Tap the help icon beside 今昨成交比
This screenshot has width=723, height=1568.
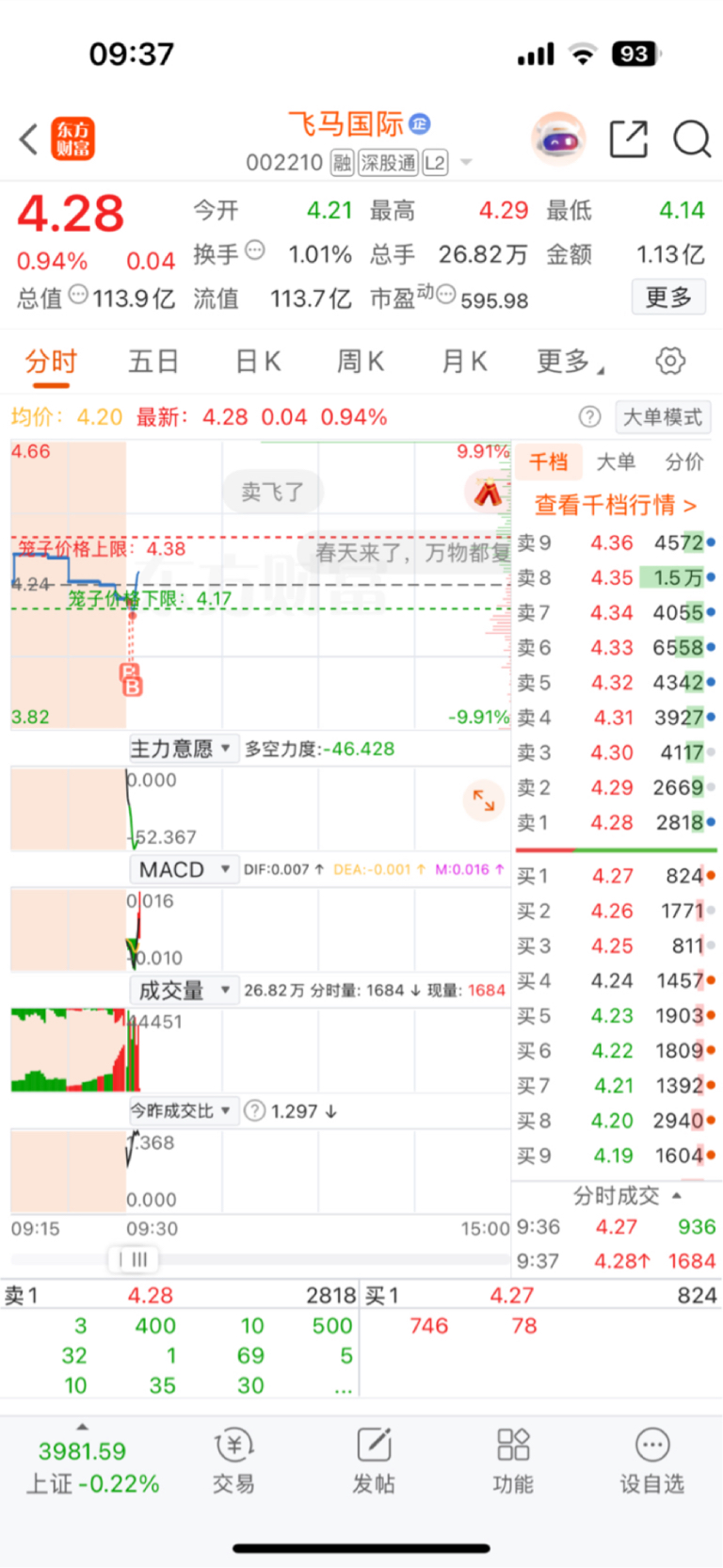click(254, 1111)
